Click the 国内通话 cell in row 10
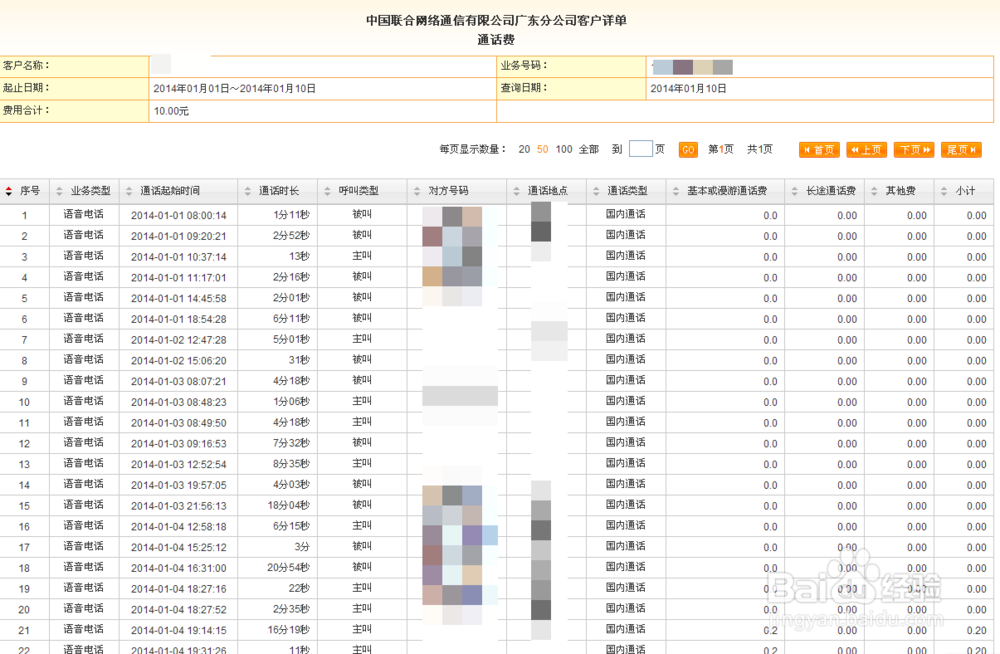 coord(626,401)
